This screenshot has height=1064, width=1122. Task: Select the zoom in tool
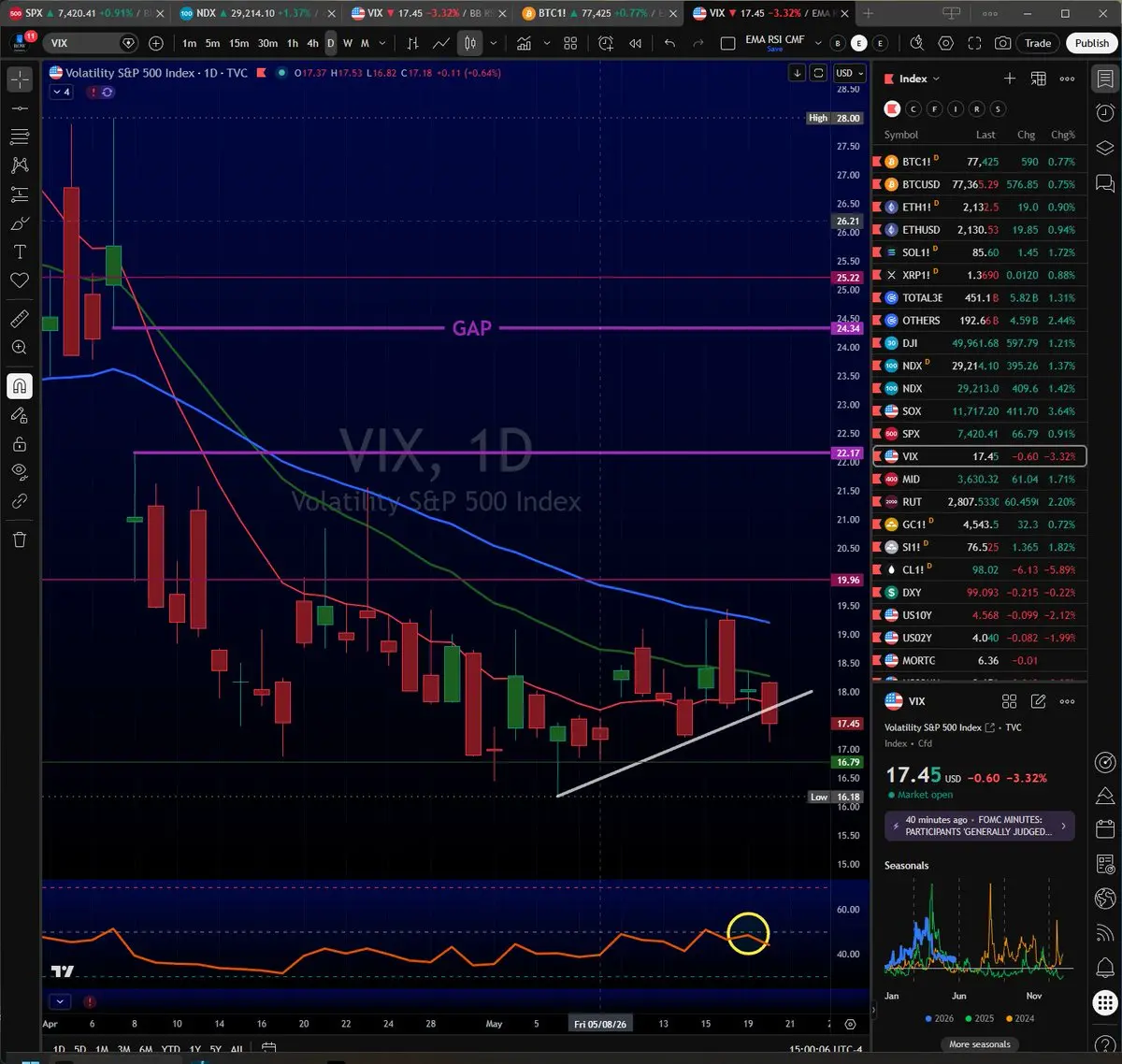pyautogui.click(x=20, y=348)
